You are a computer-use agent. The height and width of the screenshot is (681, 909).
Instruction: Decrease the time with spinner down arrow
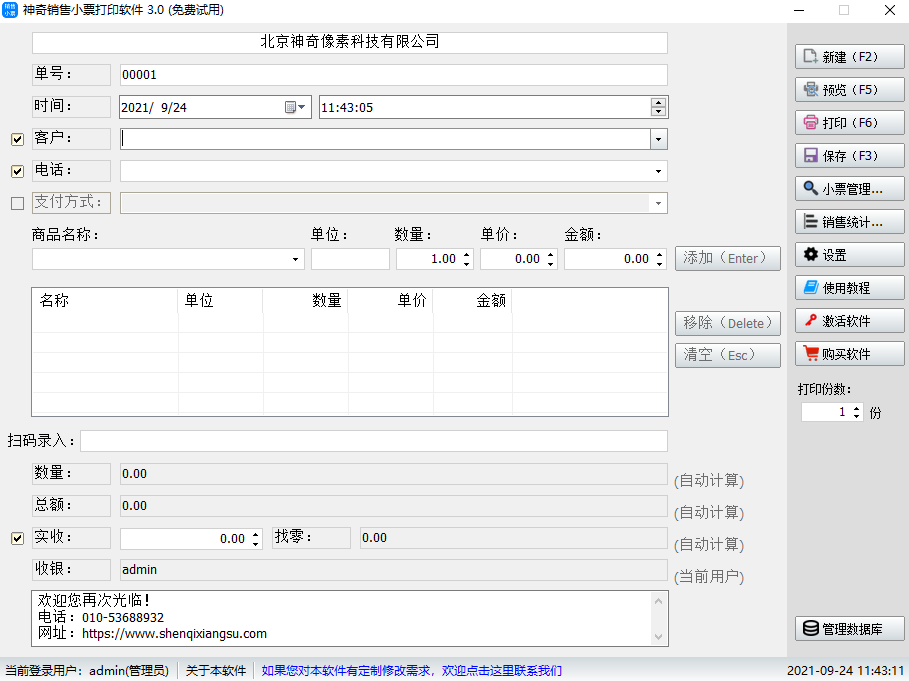click(x=658, y=112)
